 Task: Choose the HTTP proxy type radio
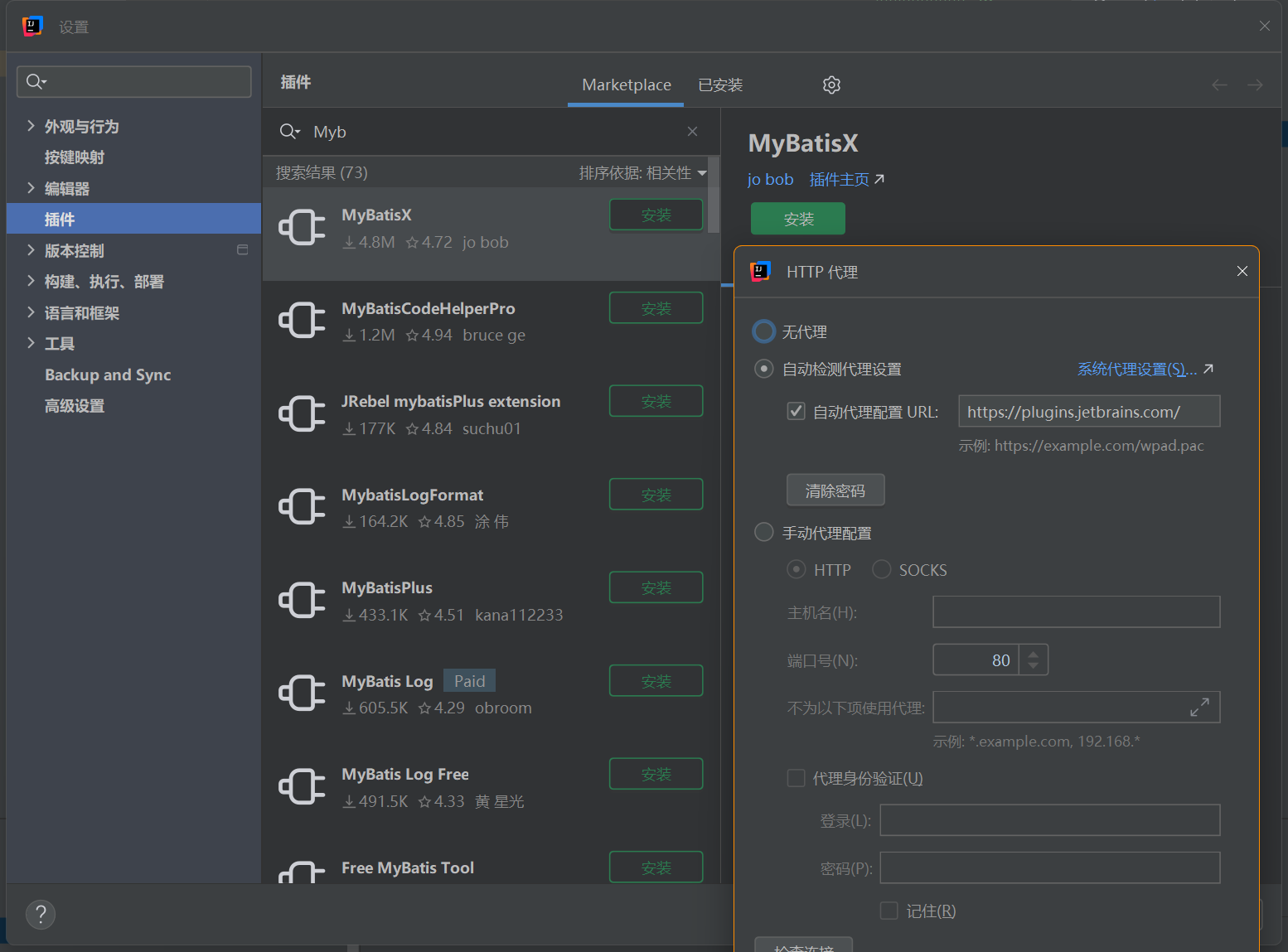click(796, 569)
